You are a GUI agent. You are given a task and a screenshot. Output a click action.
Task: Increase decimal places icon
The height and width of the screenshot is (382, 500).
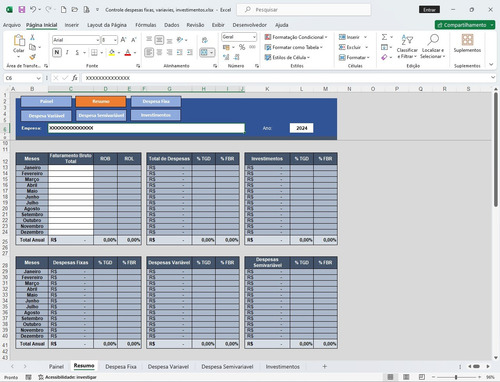pyautogui.click(x=226, y=57)
